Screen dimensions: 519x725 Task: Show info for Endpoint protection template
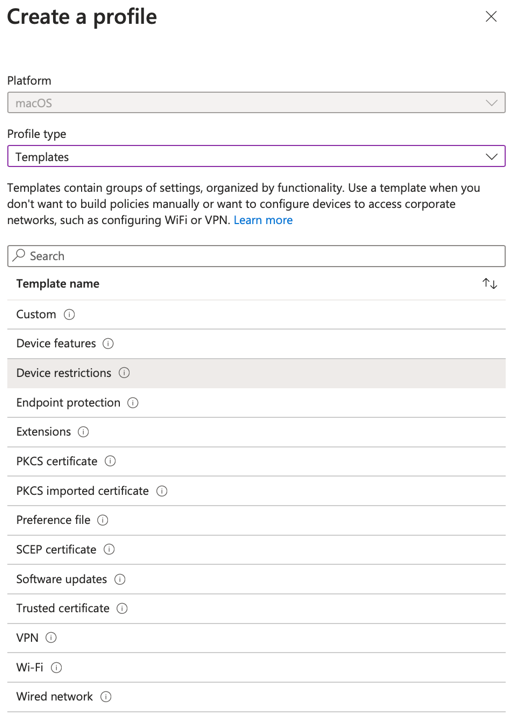coord(133,403)
